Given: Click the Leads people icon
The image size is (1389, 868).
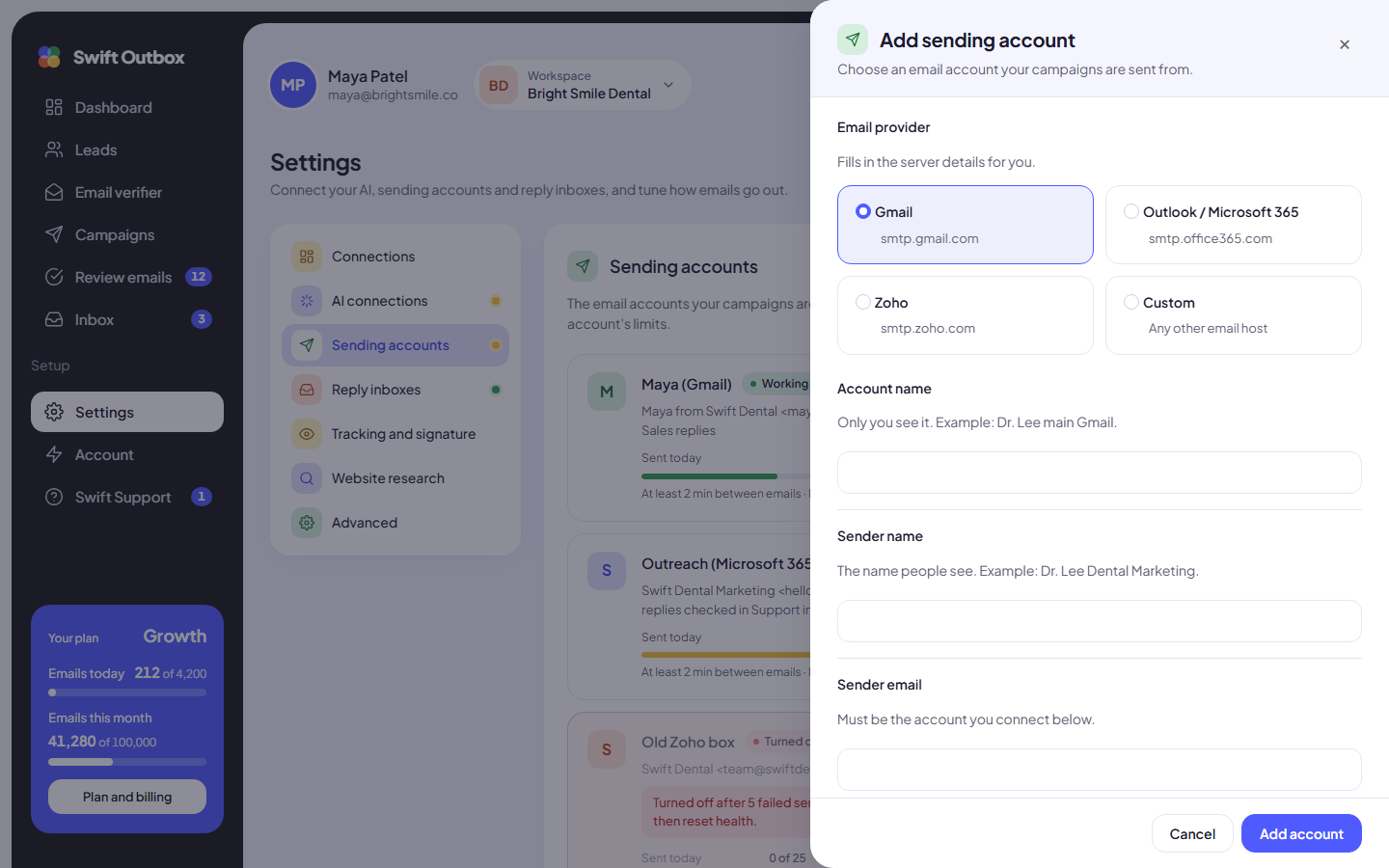Looking at the screenshot, I should pos(54,149).
